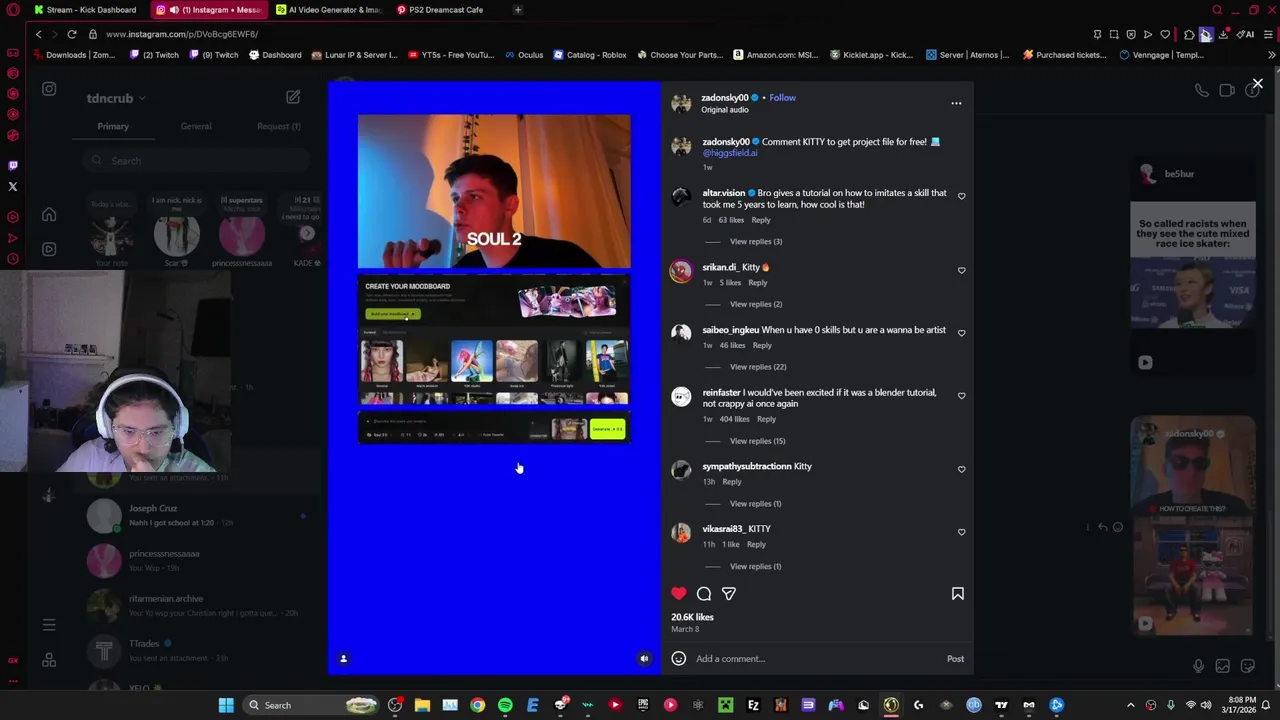1280x720 pixels.
Task: Reply to altar.vision's comment
Action: [761, 220]
